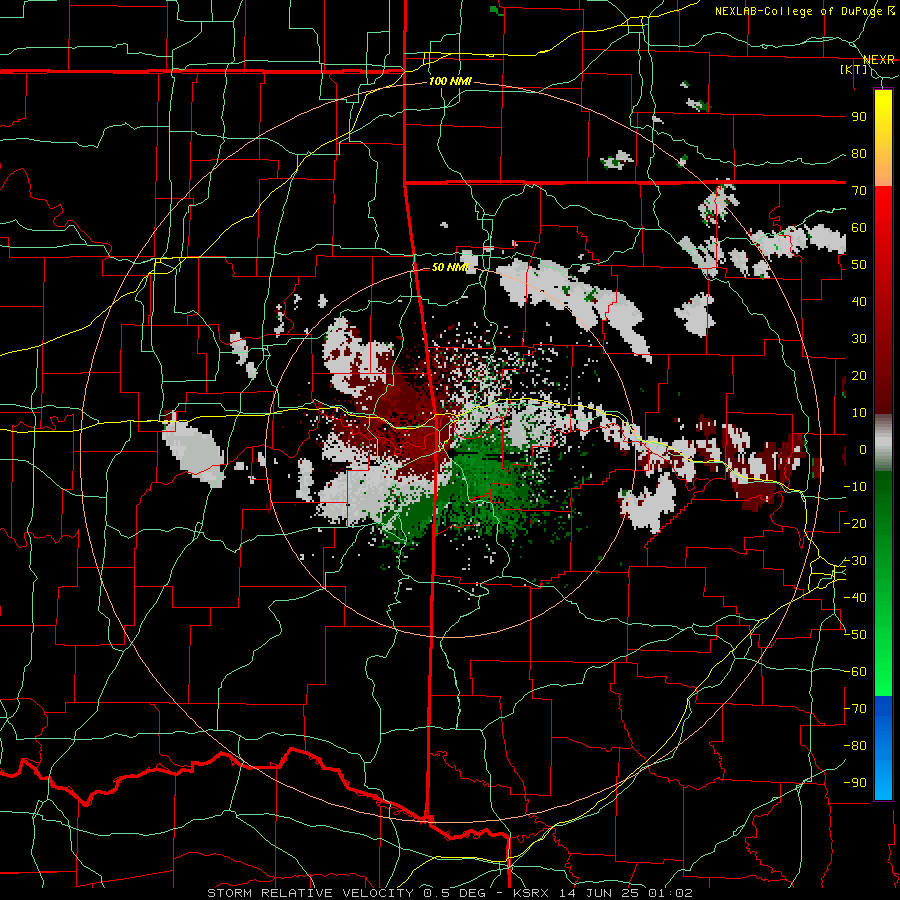The height and width of the screenshot is (900, 900).
Task: Select the 40 value on velocity scale
Action: (859, 302)
